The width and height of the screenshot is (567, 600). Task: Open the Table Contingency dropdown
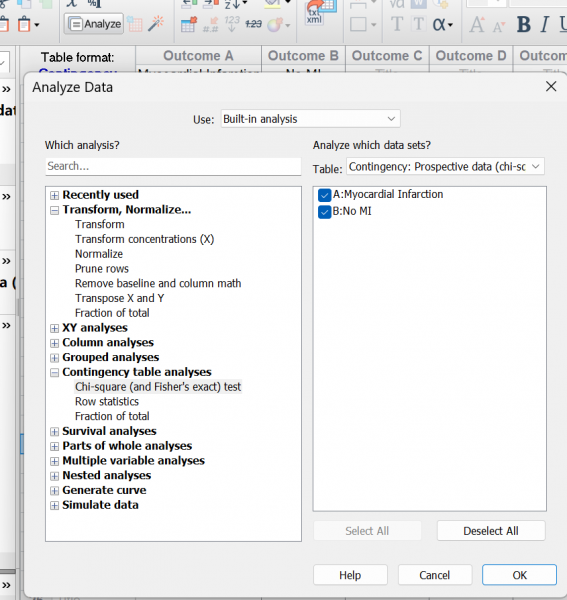click(445, 167)
